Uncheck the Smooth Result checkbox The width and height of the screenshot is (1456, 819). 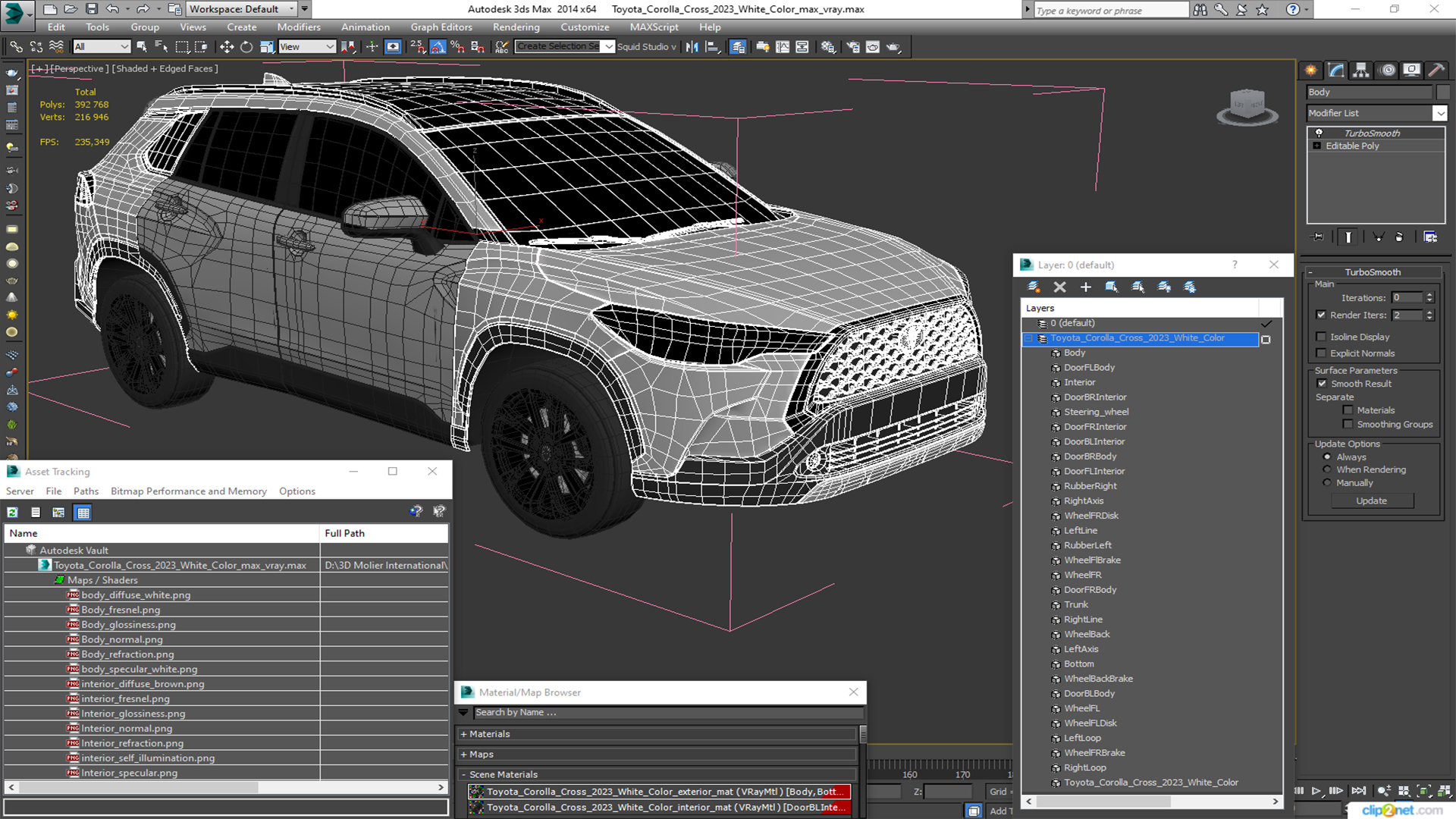(x=1322, y=384)
